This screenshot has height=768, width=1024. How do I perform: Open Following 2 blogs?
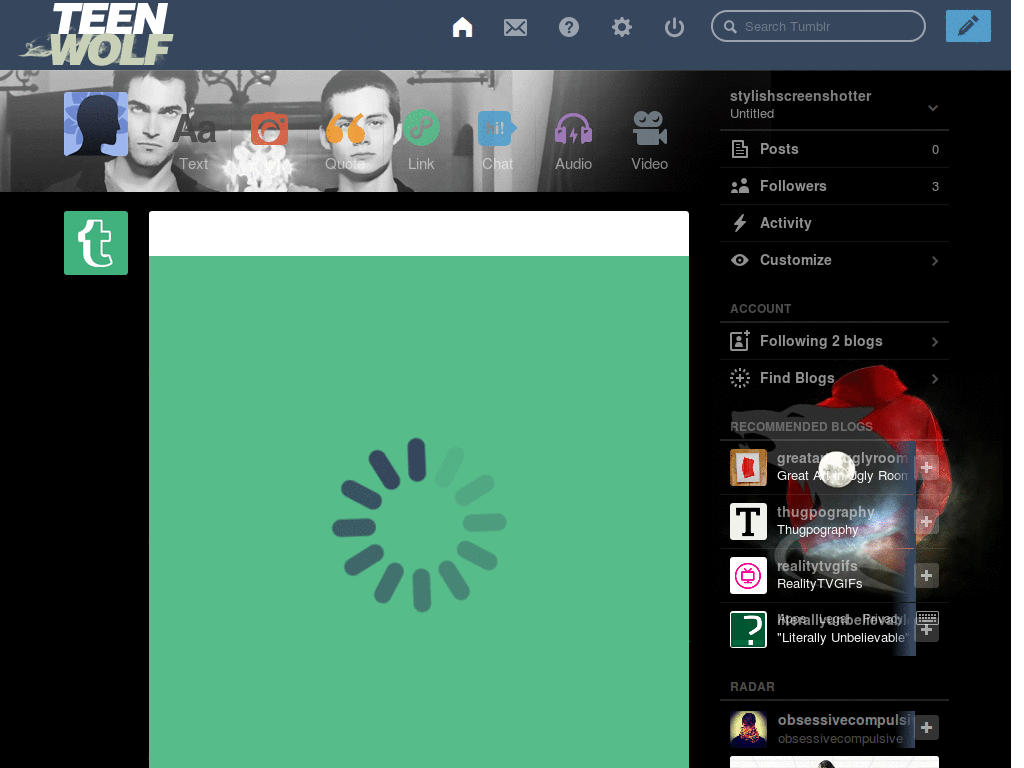point(834,341)
